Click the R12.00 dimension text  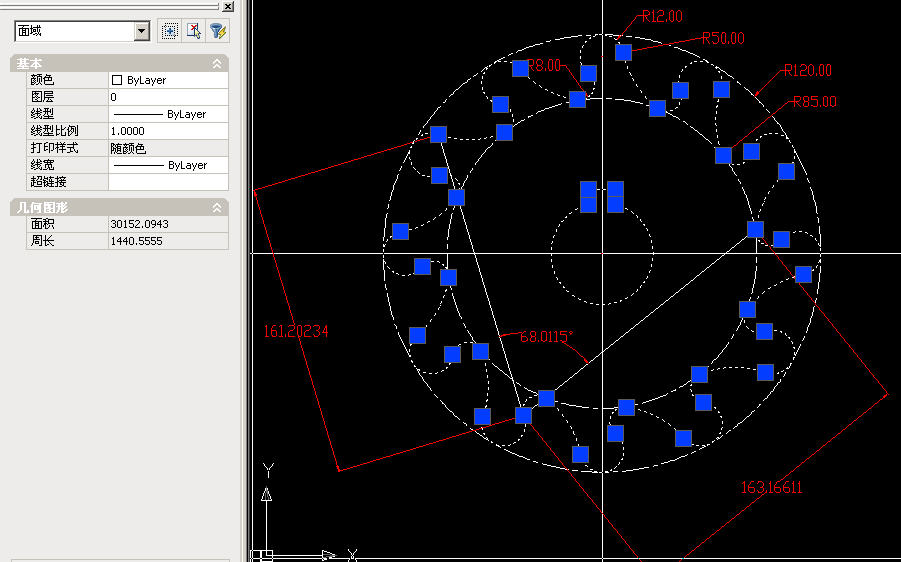pyautogui.click(x=662, y=17)
